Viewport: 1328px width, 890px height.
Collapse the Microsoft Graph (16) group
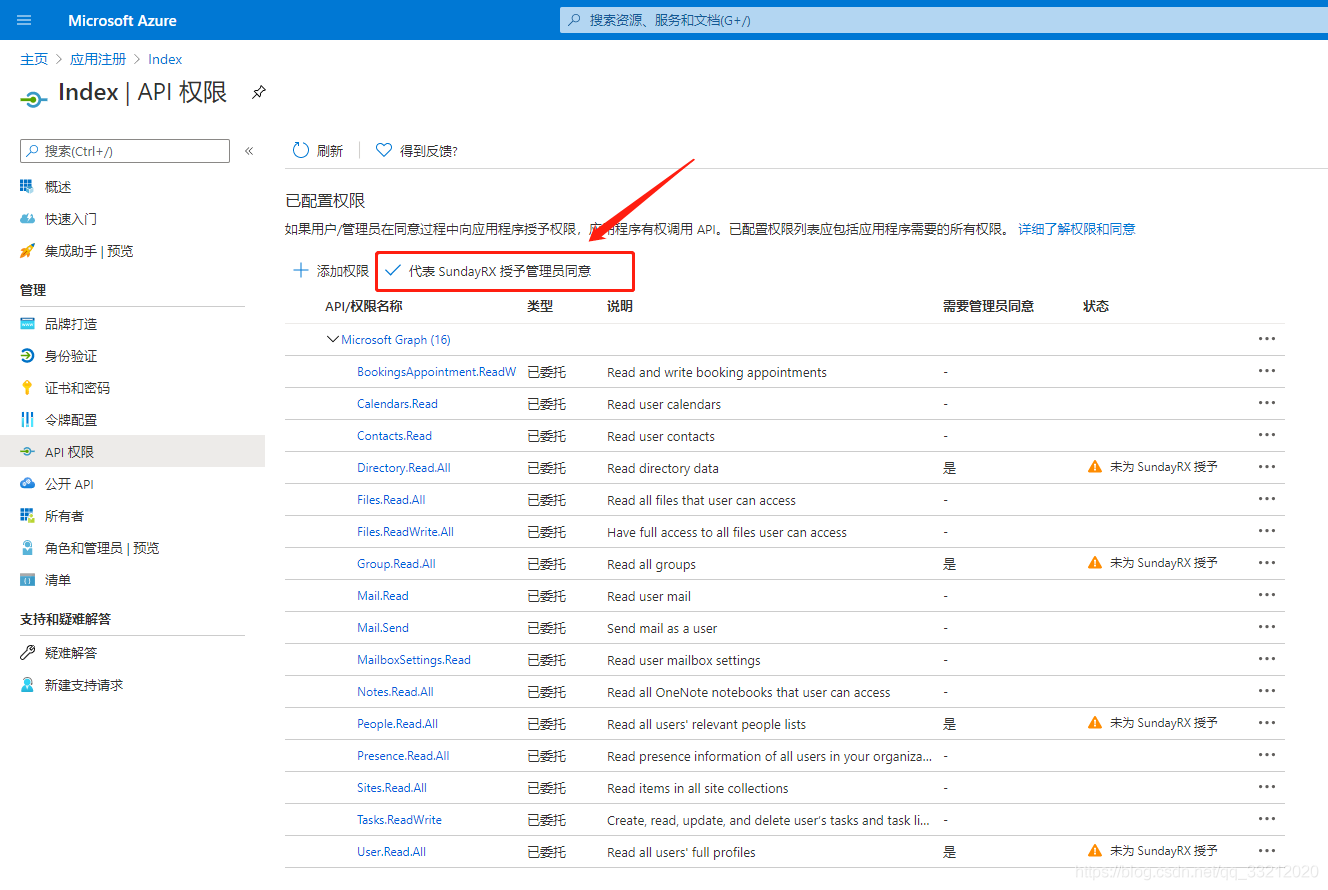tap(333, 340)
